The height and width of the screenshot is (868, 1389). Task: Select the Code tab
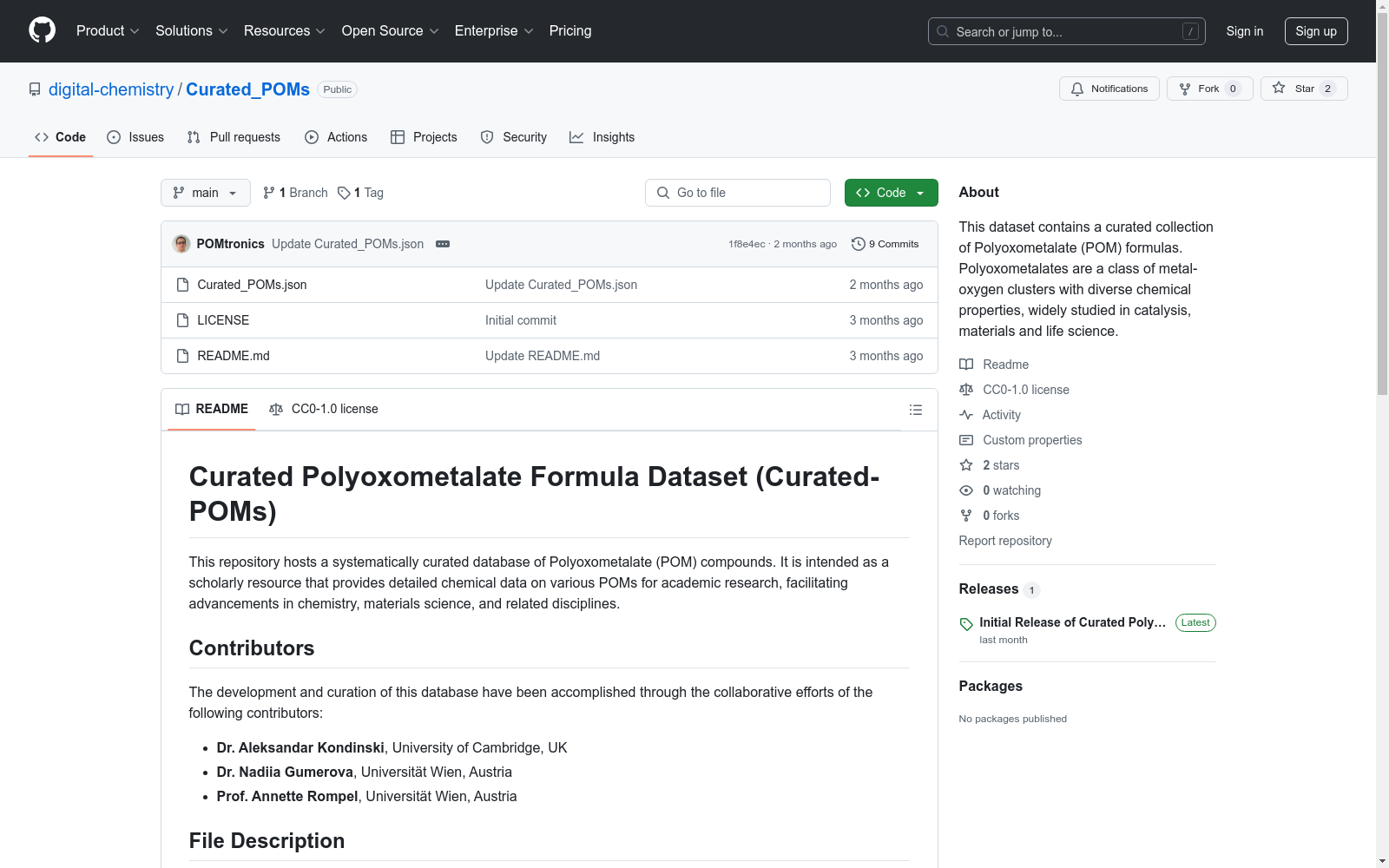tap(61, 137)
